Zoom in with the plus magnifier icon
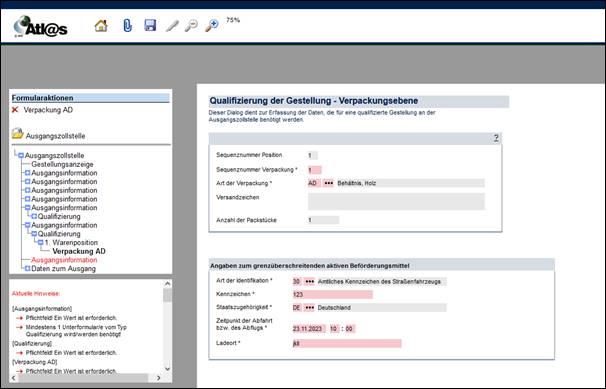 click(211, 25)
